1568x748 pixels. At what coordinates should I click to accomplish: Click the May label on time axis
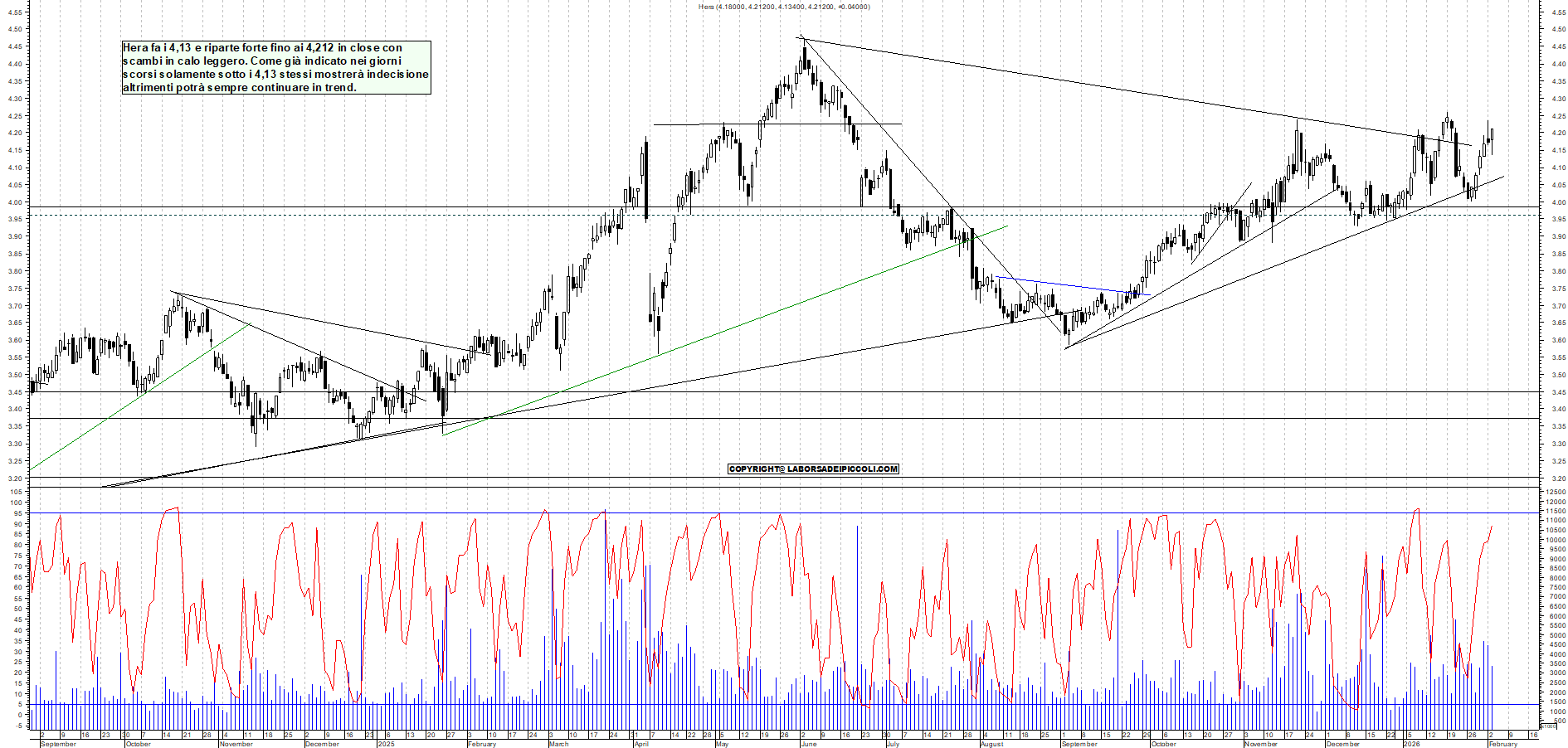coord(722,744)
